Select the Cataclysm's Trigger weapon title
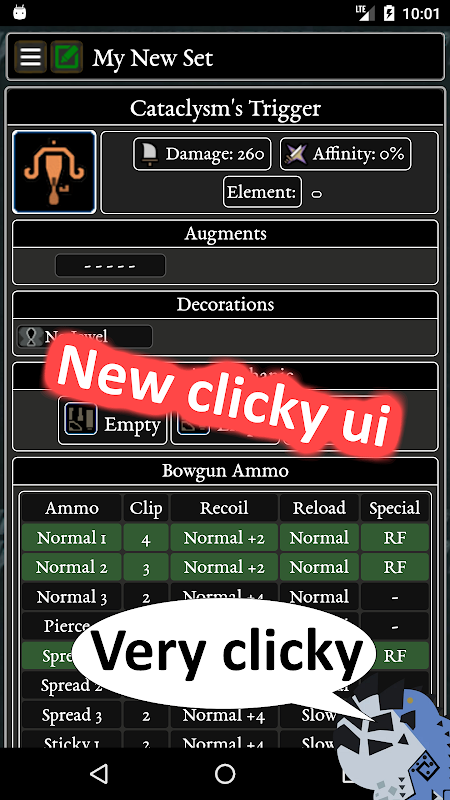 point(225,108)
